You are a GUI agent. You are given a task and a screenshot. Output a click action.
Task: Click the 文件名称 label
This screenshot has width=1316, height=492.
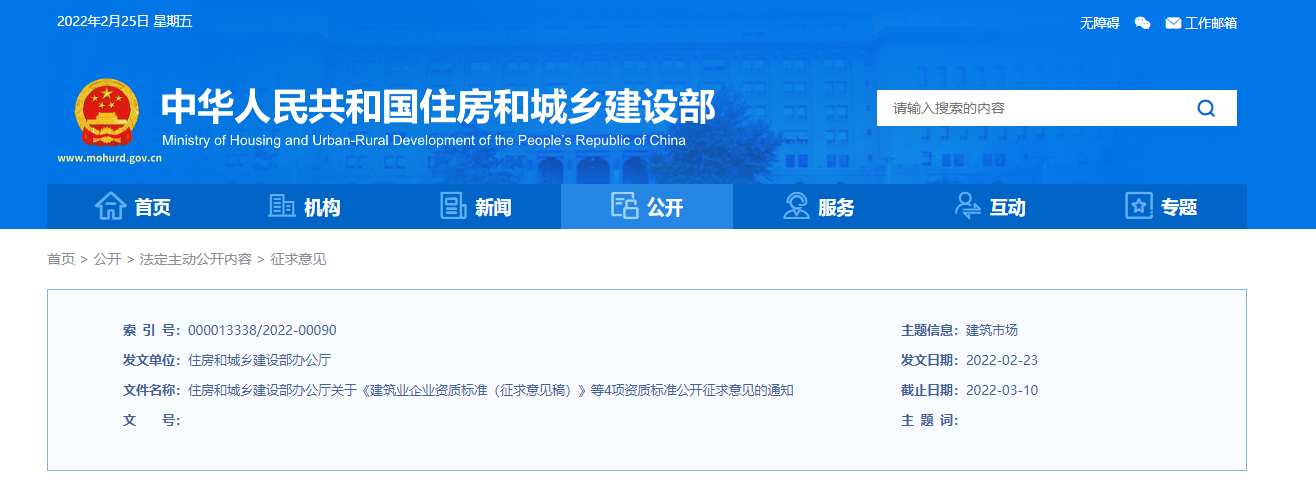pyautogui.click(x=152, y=390)
